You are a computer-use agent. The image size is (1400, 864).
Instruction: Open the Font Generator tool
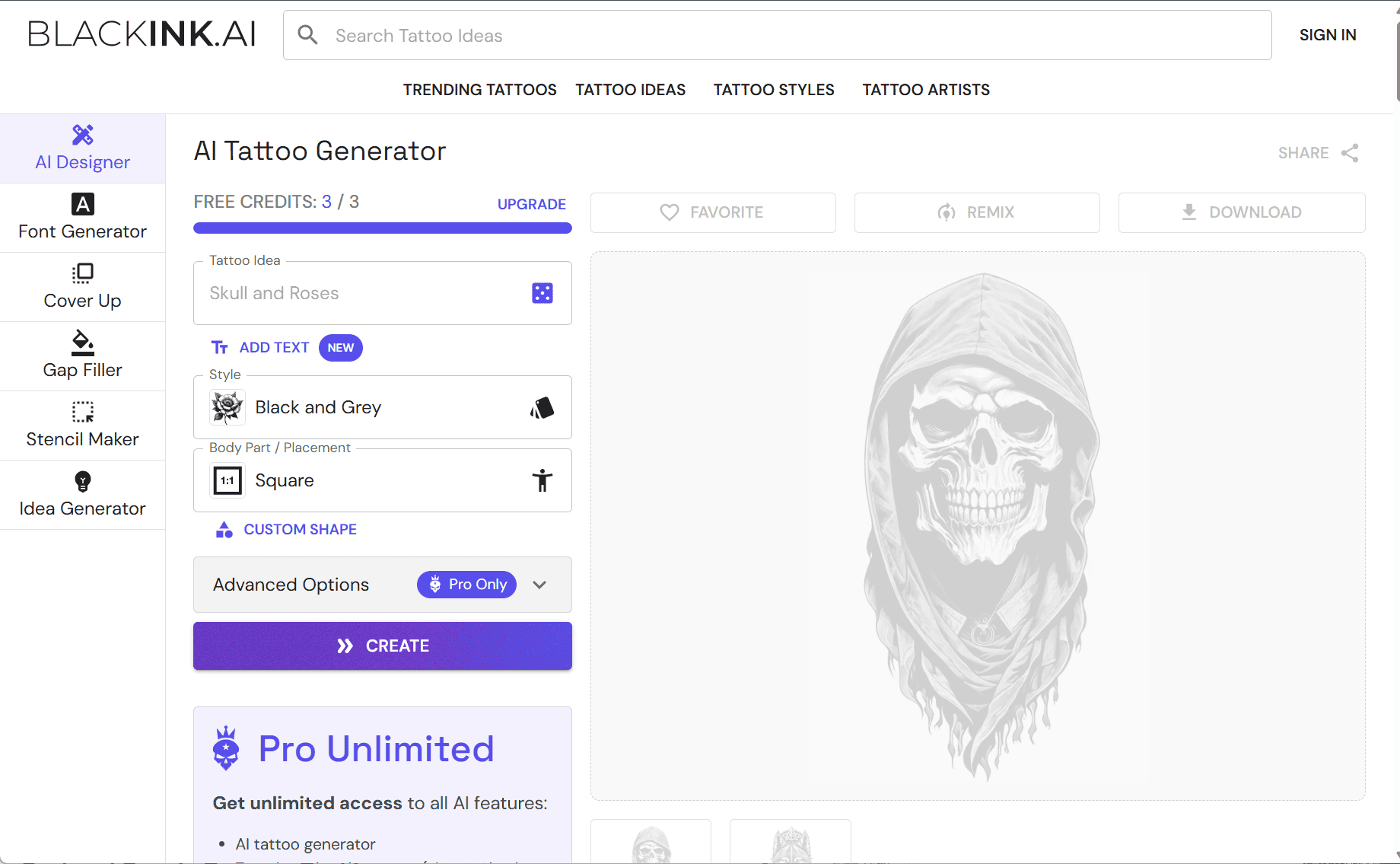(x=82, y=217)
